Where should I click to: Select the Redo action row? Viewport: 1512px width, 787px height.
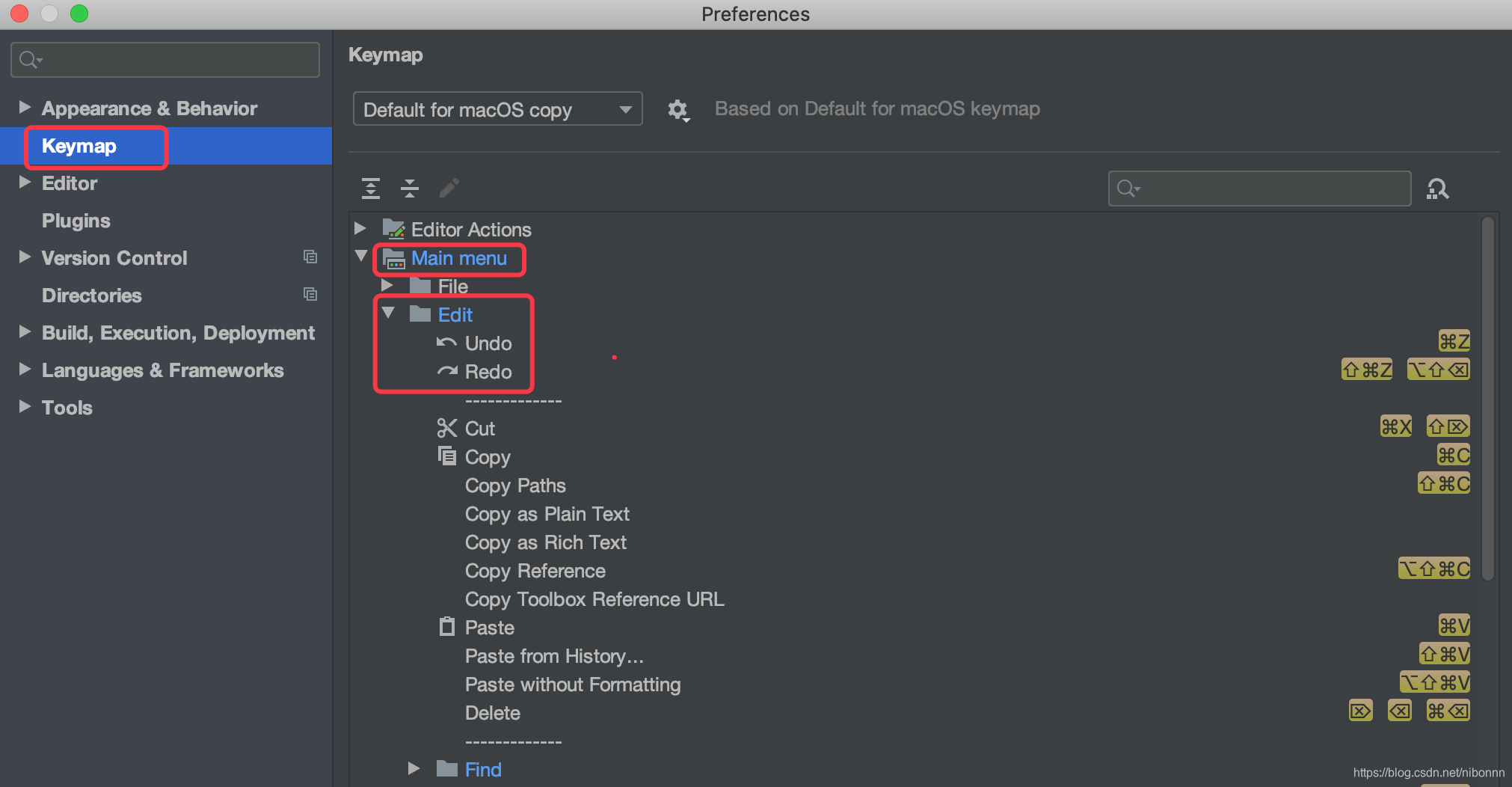point(915,372)
